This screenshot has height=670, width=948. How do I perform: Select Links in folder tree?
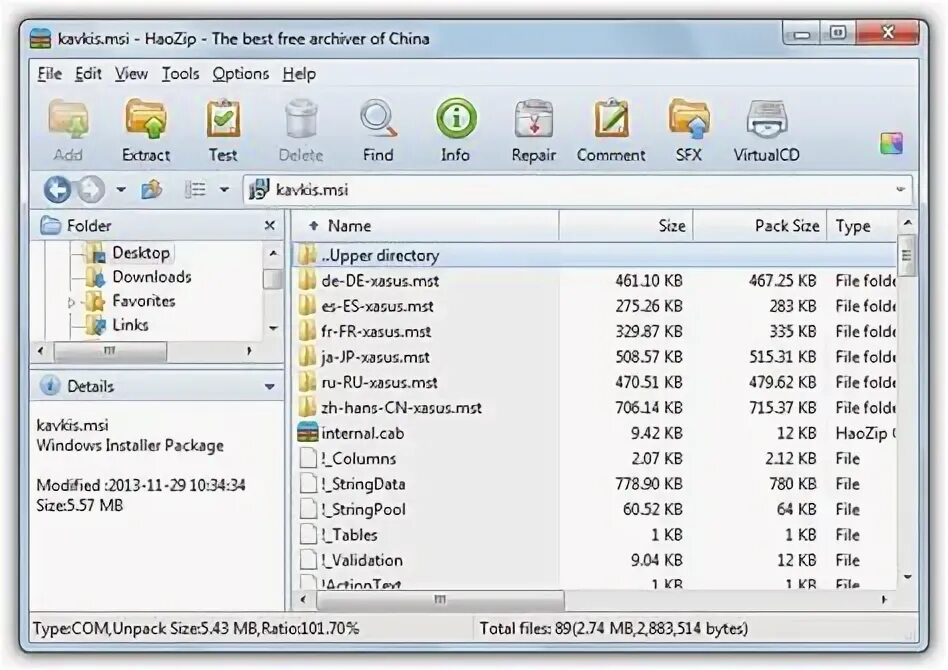[x=131, y=325]
